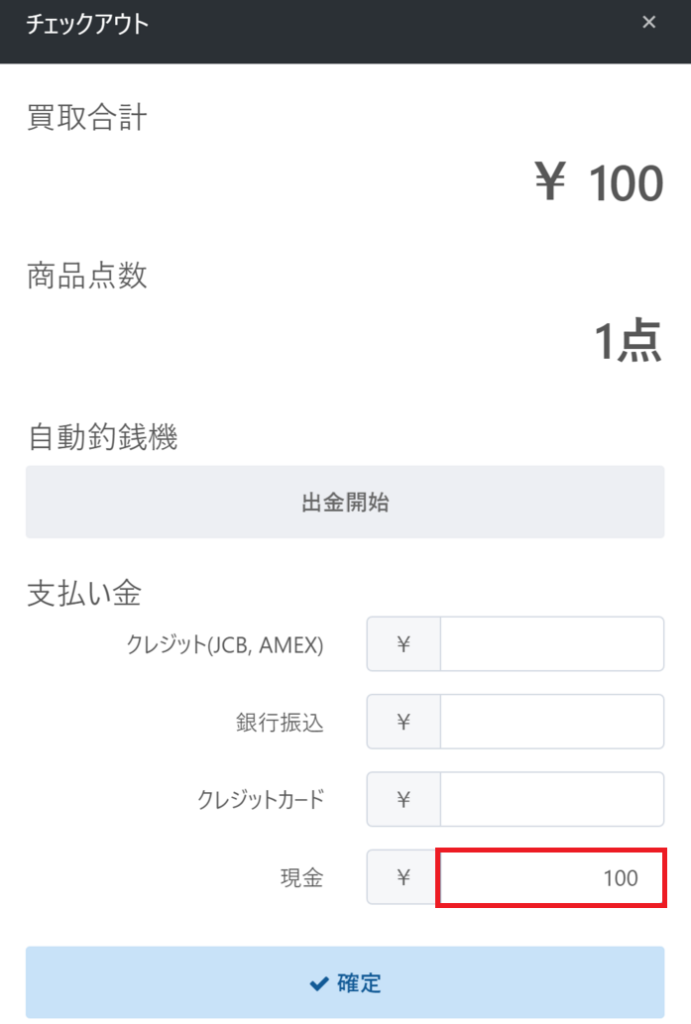691x1024 pixels.
Task: Click the ¥ 100 total amount
Action: pos(599,185)
